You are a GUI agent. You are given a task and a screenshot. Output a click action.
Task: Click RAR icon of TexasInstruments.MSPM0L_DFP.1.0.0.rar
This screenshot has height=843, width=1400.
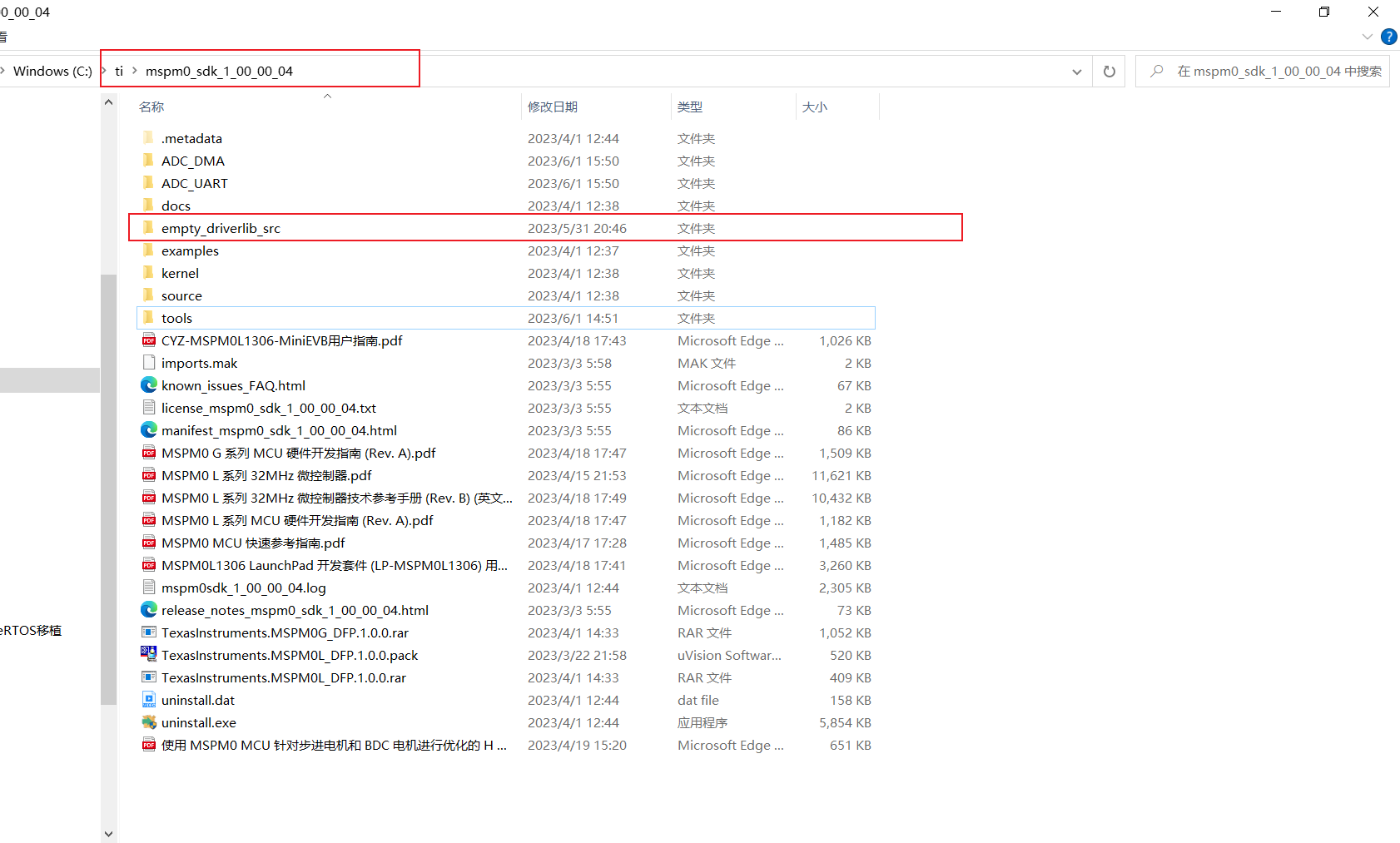click(x=149, y=677)
